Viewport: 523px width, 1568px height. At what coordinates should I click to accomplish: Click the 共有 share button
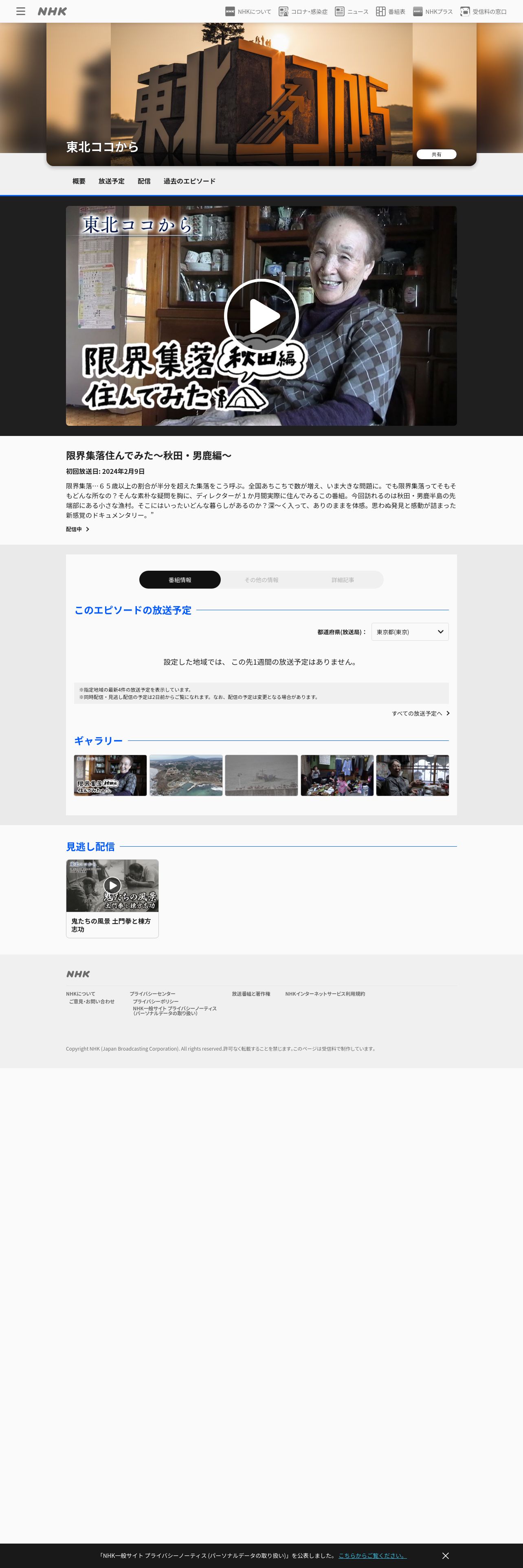[437, 155]
